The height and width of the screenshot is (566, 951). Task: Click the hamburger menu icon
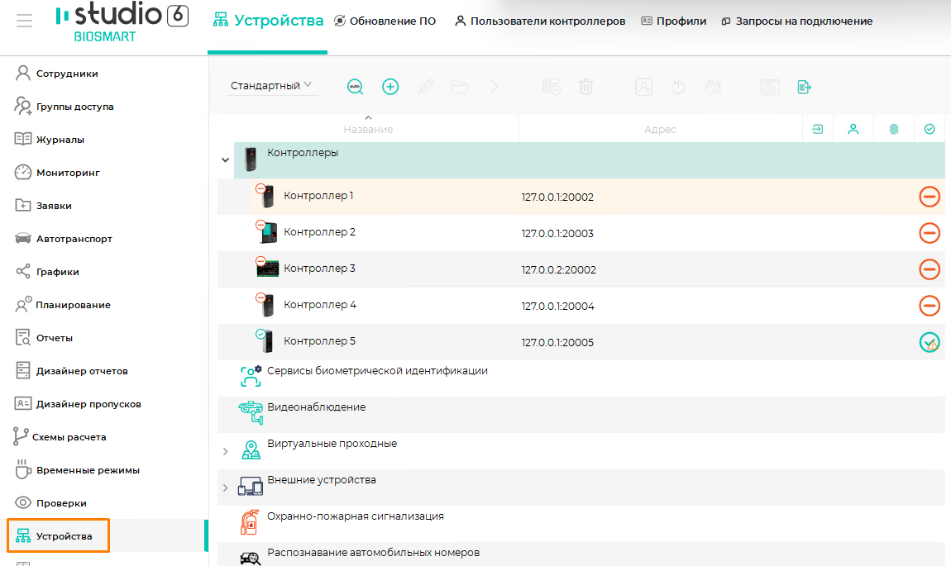24,21
